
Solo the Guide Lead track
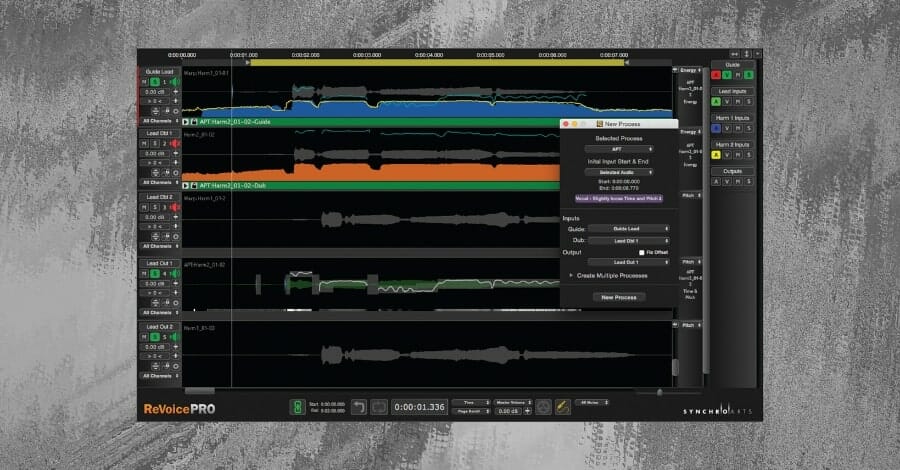coord(154,82)
